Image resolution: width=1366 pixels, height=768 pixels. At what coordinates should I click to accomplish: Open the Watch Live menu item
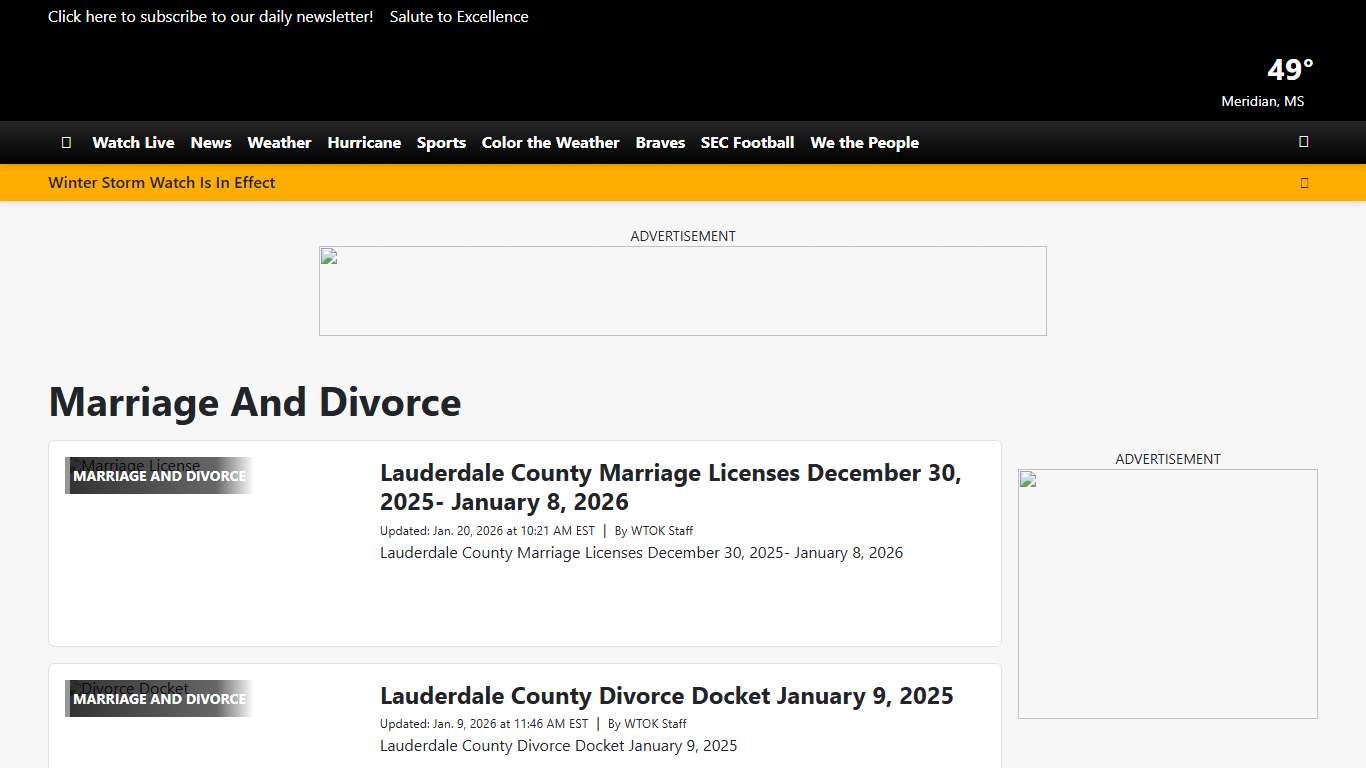[x=132, y=142]
